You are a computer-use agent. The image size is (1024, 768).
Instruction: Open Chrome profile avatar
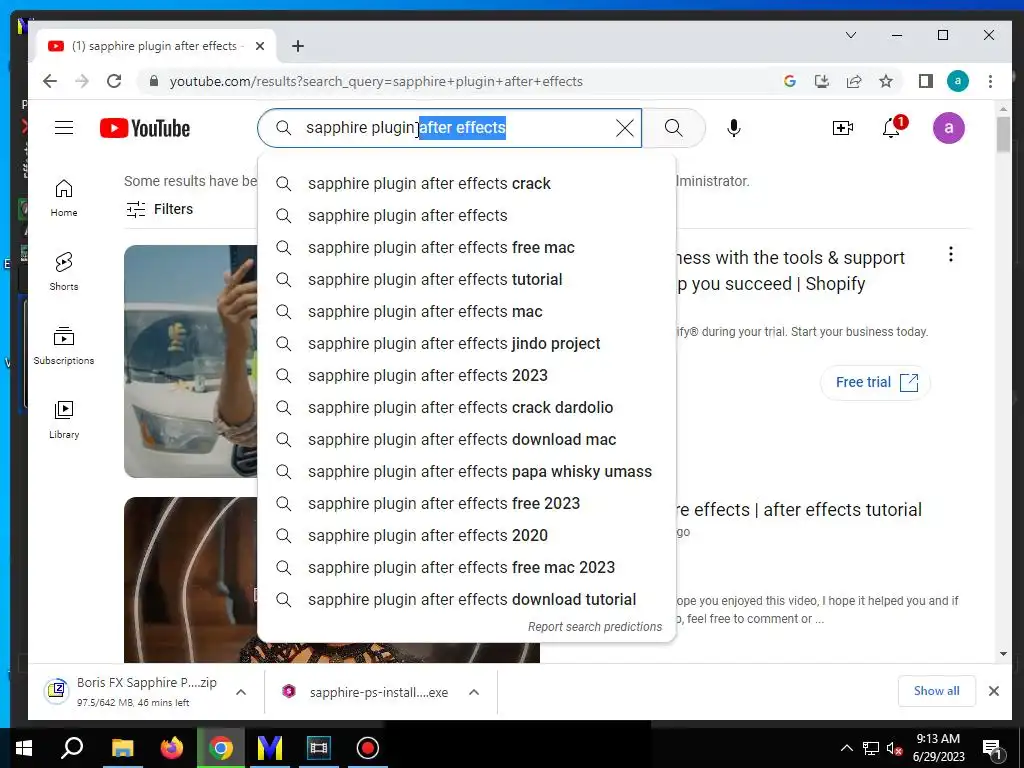957,81
